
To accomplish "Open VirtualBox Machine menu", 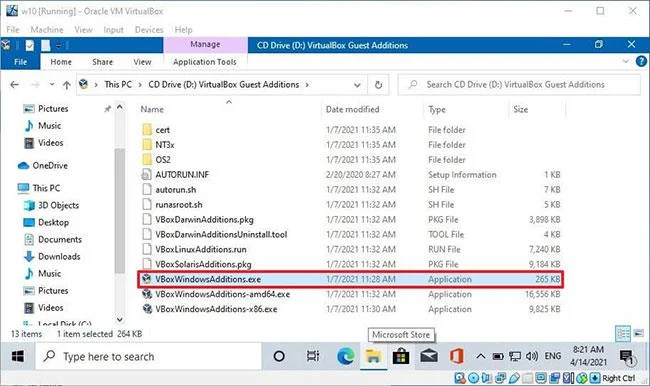I will (x=47, y=29).
